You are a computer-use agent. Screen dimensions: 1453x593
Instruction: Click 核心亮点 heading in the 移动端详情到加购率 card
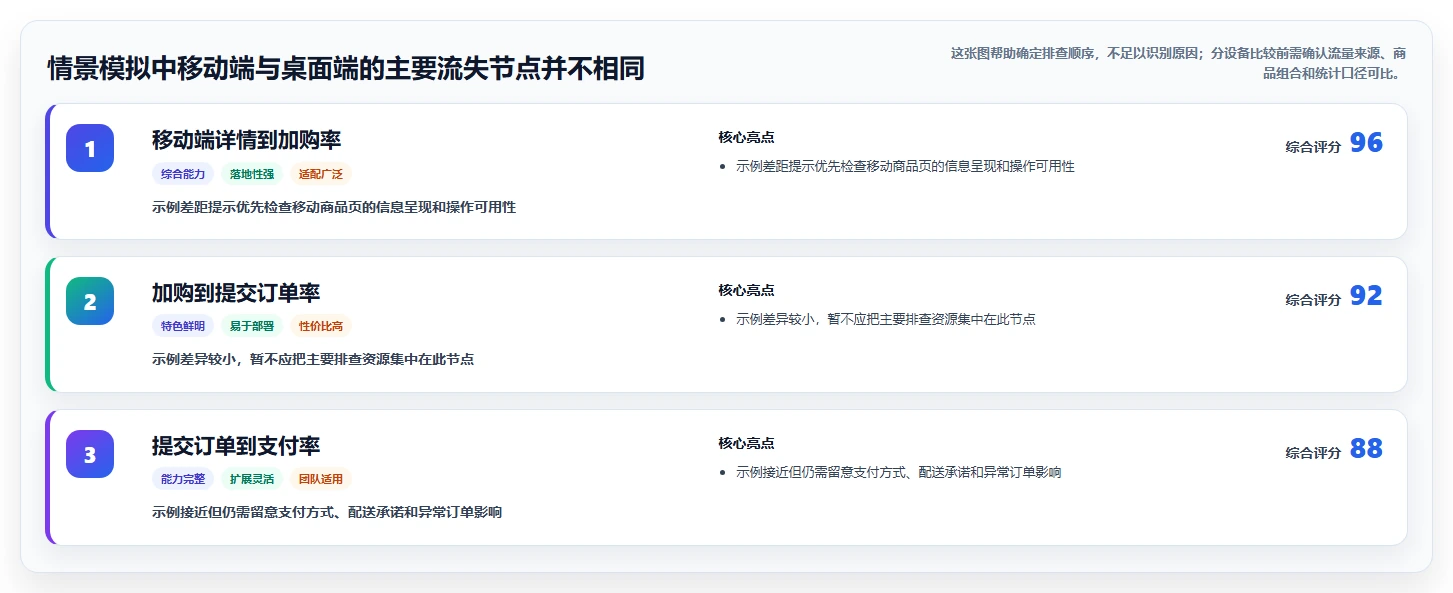point(746,137)
